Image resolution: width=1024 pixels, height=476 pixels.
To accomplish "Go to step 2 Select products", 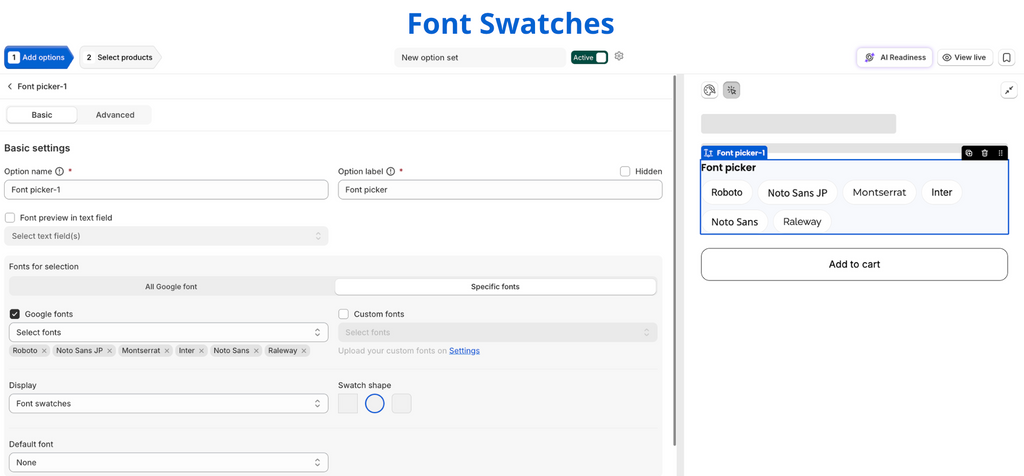I will (120, 57).
